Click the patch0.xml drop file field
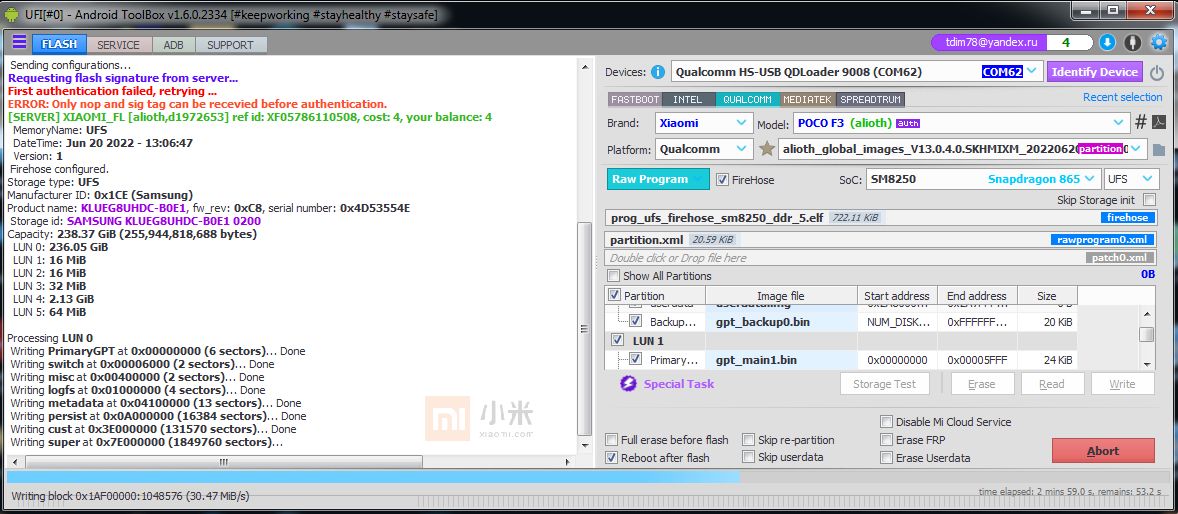This screenshot has width=1178, height=514. pyautogui.click(x=880, y=258)
